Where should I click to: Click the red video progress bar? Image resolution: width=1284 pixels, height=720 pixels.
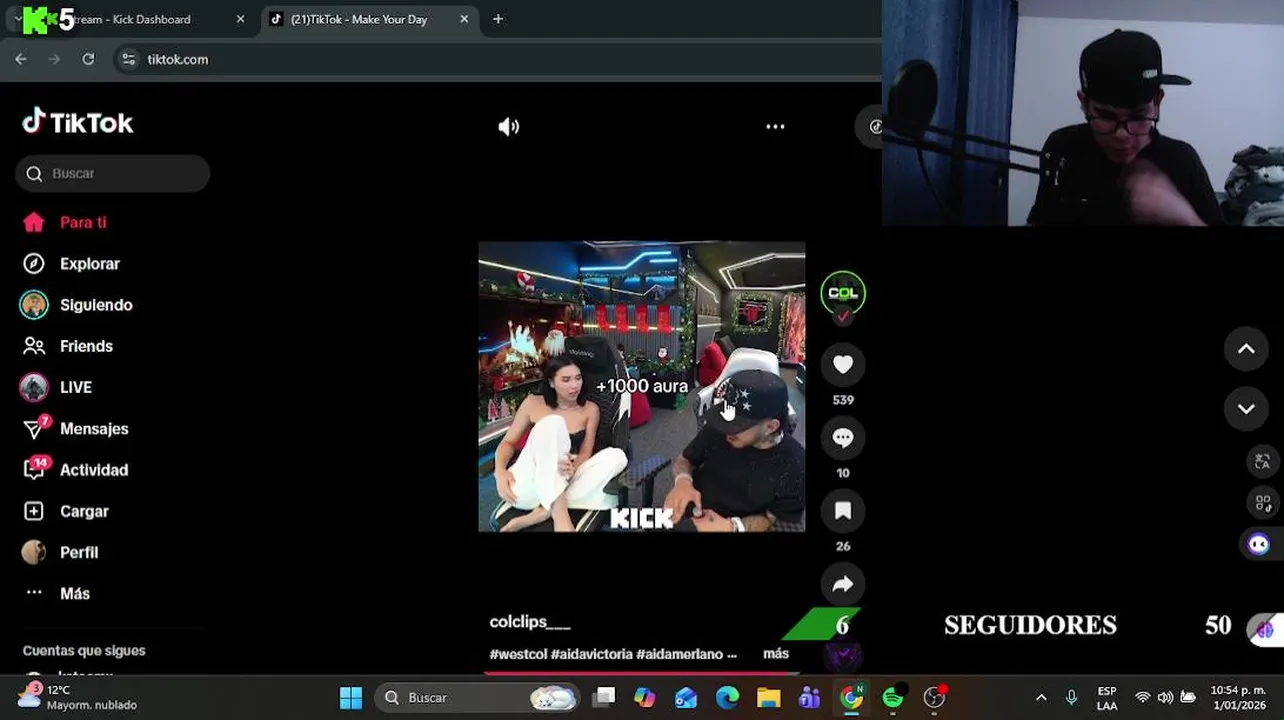(x=641, y=673)
